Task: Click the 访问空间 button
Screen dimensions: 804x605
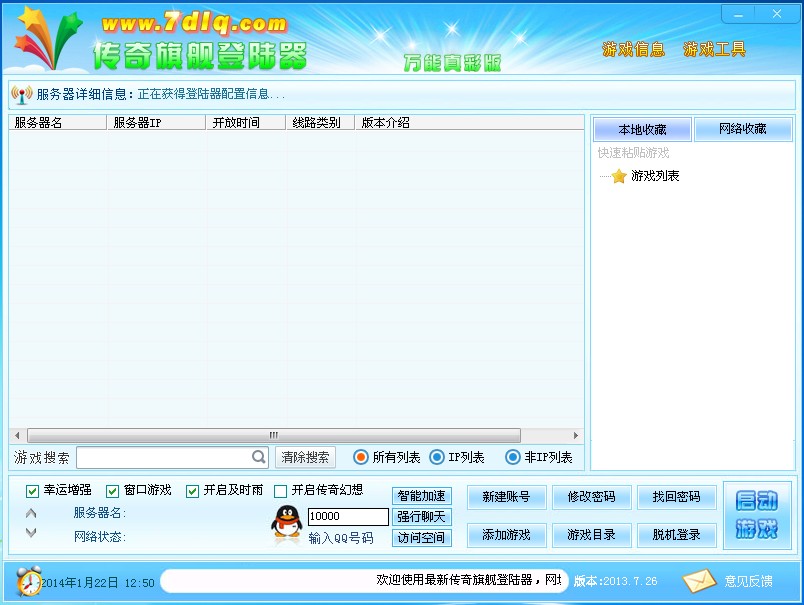Action: 421,537
